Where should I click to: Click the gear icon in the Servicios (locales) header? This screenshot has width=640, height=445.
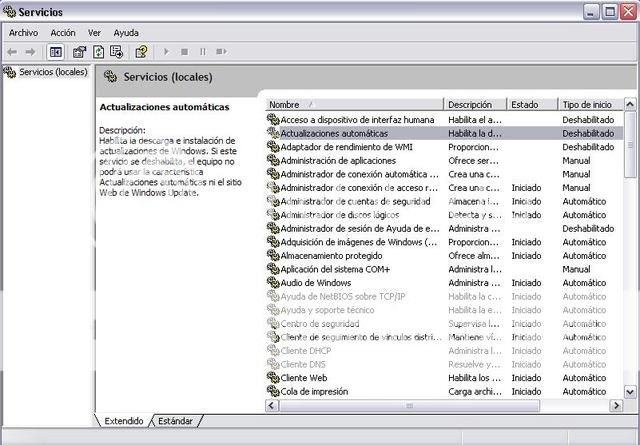[110, 77]
